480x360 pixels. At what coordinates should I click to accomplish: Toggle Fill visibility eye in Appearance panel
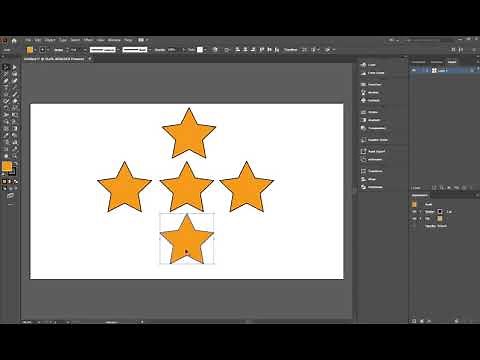coord(414,219)
